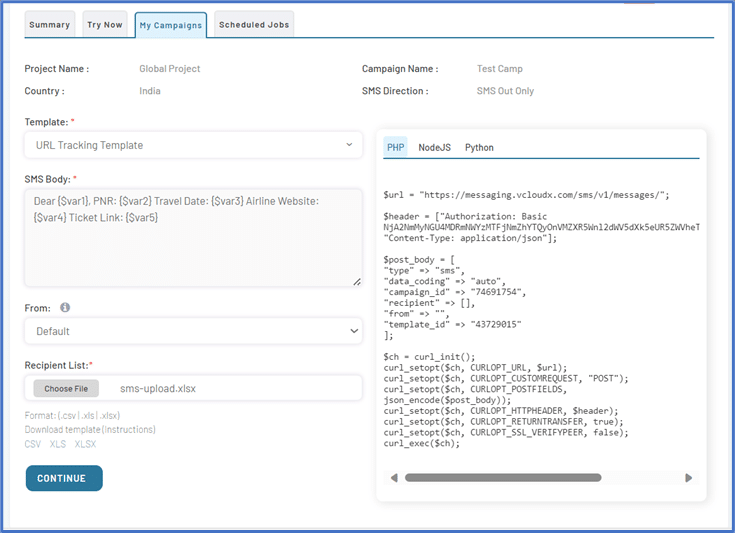Click the Global Project value

click(x=170, y=68)
